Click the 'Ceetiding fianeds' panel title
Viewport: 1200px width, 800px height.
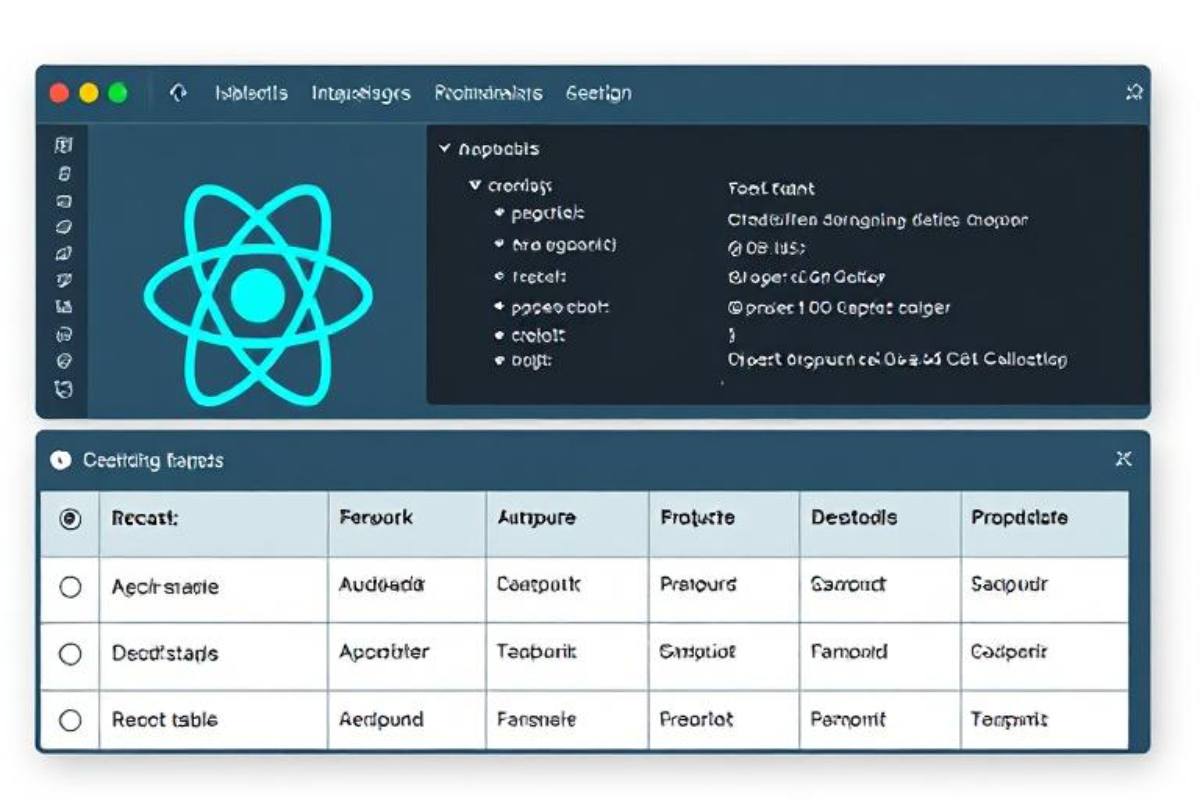point(153,460)
